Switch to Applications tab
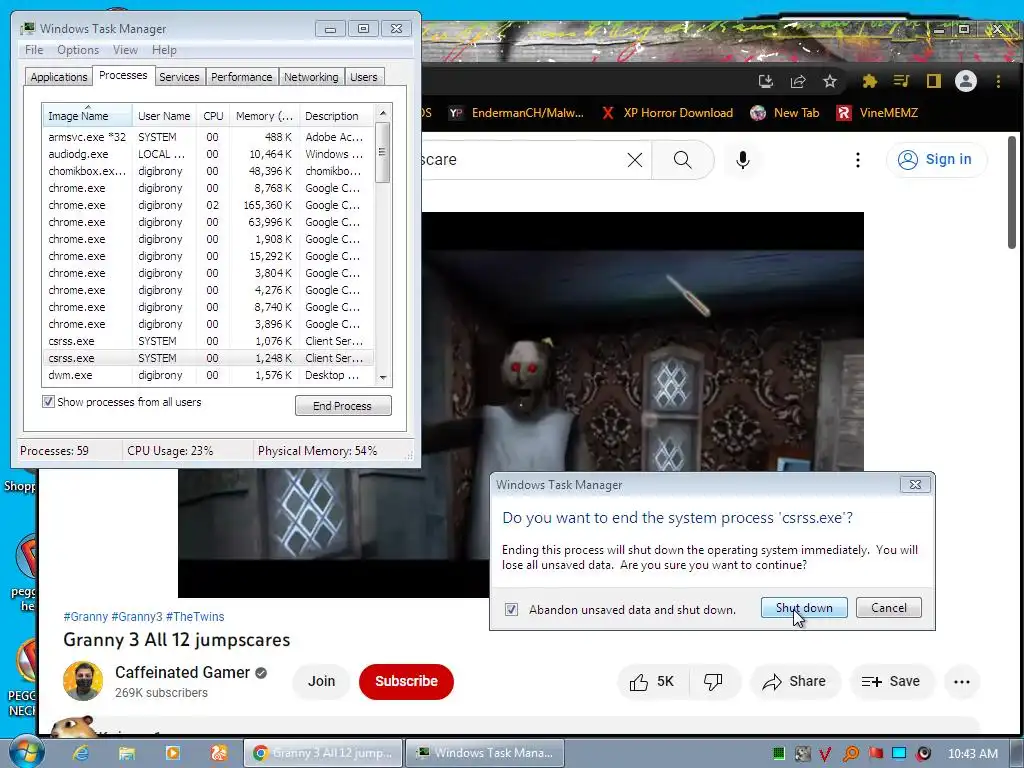 (59, 77)
